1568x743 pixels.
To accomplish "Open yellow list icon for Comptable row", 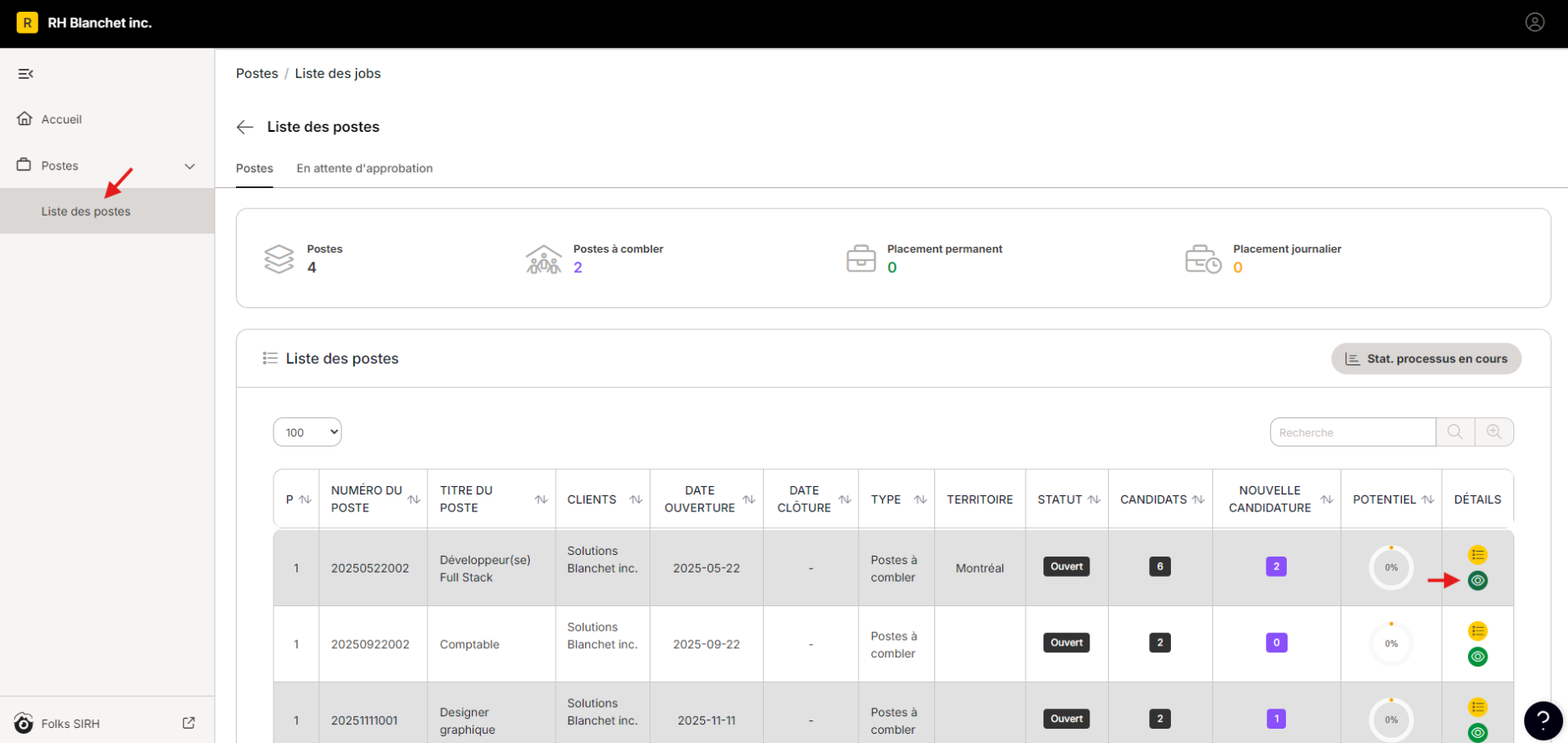I will pyautogui.click(x=1477, y=631).
